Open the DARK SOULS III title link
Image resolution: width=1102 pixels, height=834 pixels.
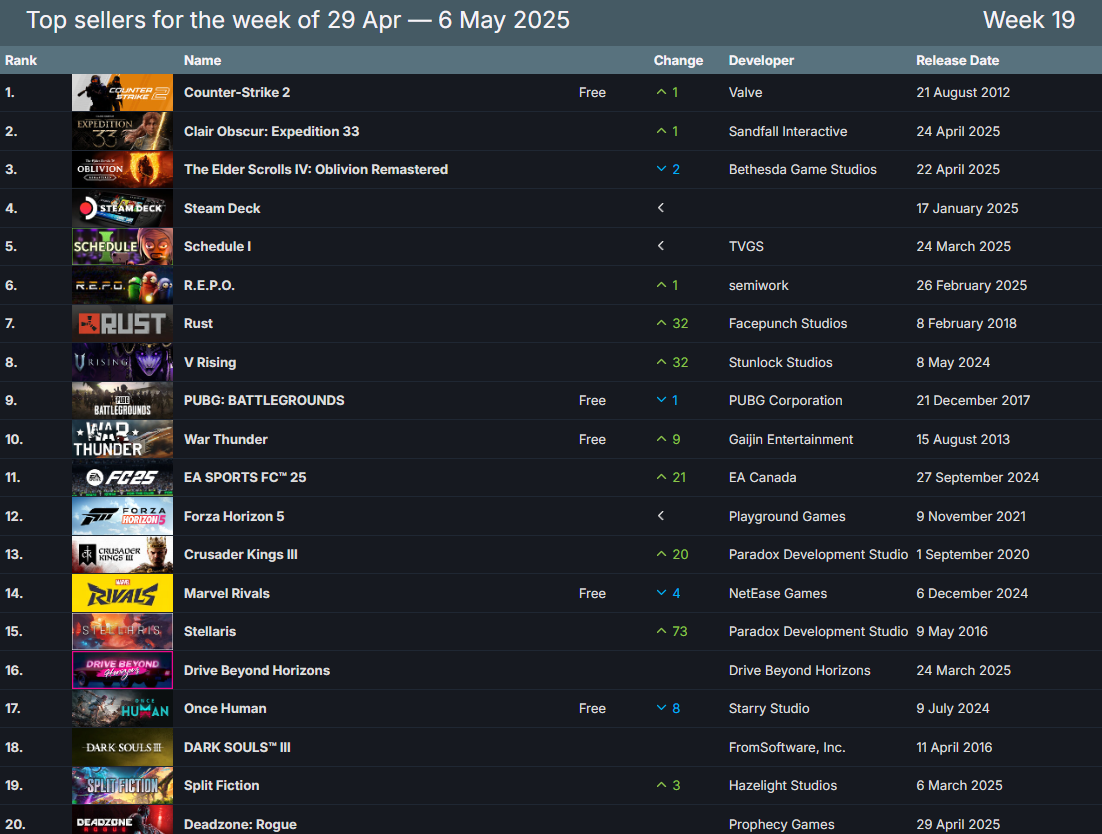click(237, 747)
